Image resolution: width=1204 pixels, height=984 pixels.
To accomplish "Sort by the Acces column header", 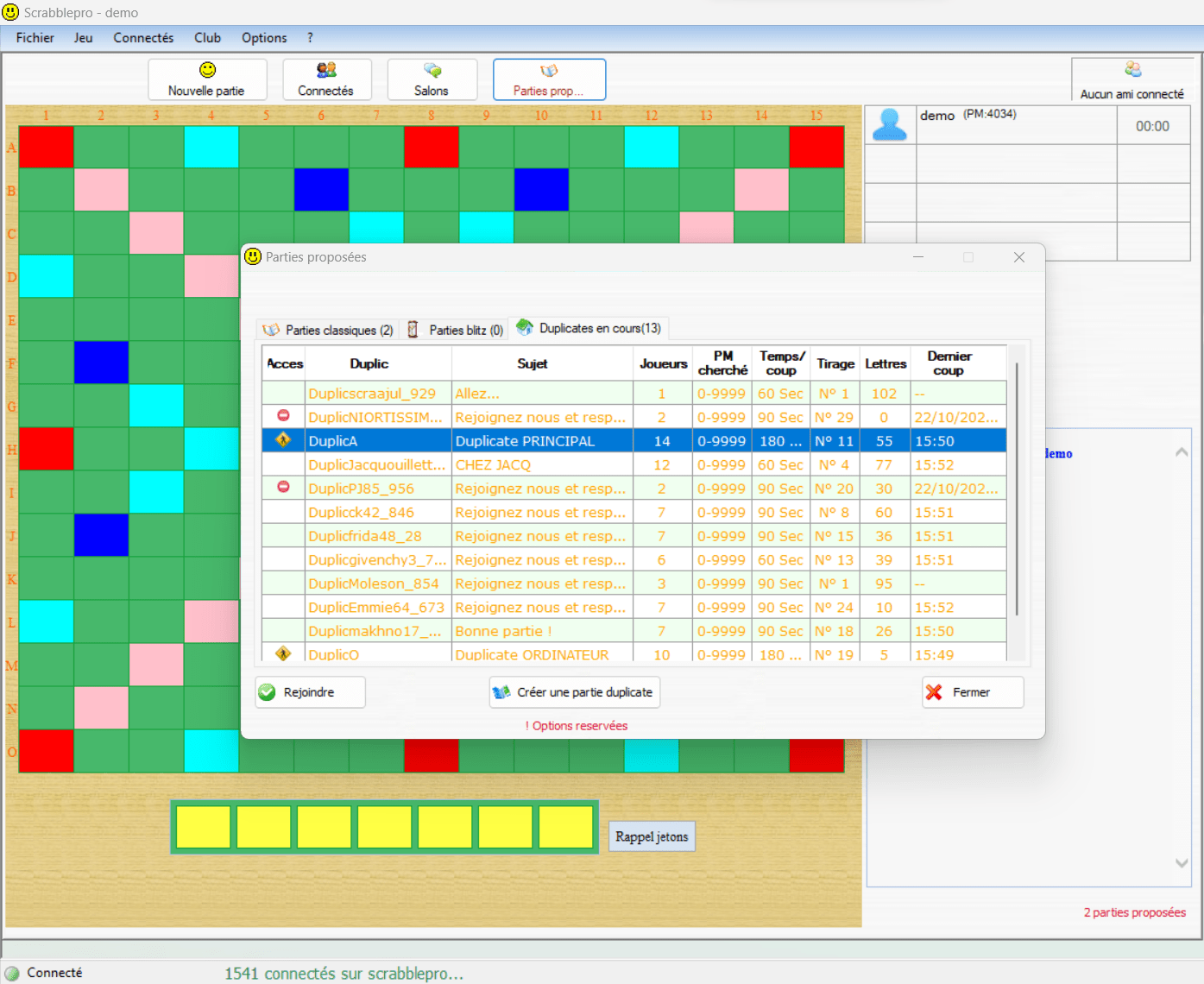I will [284, 363].
